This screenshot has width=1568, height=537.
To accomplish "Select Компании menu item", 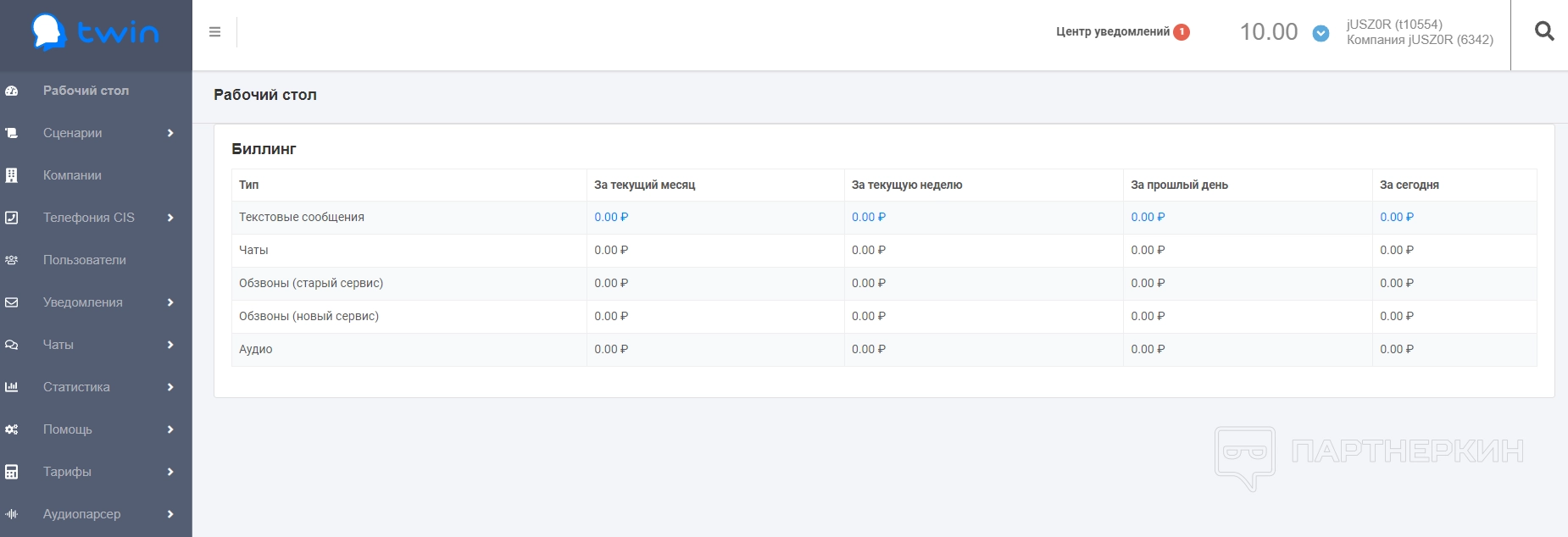I will pos(72,175).
